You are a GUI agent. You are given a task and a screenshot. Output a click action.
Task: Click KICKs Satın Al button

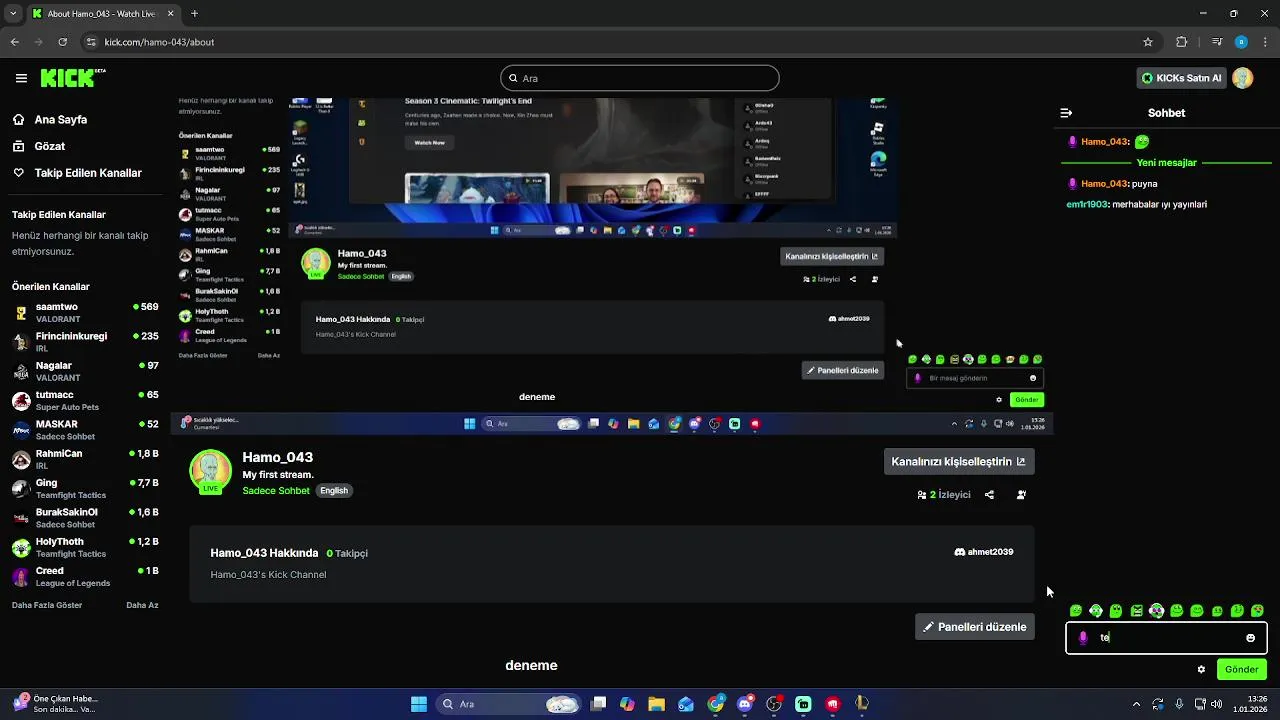(1181, 78)
